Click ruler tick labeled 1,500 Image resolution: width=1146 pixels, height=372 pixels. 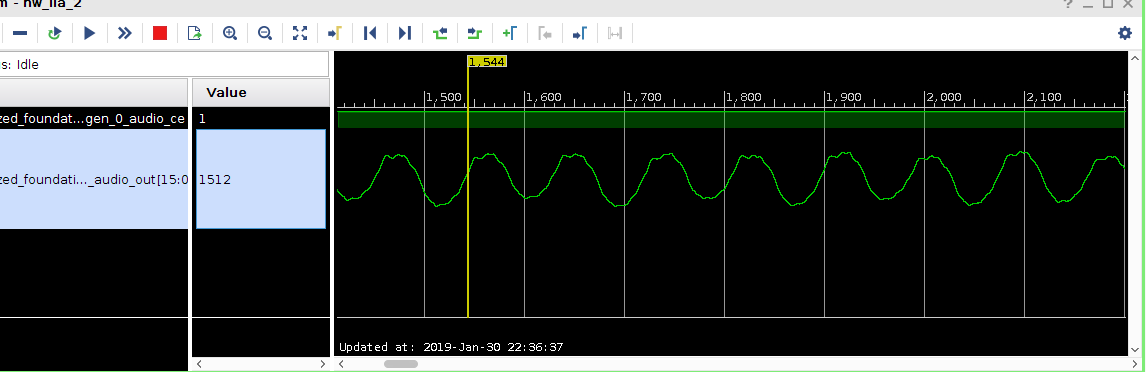pyautogui.click(x=444, y=97)
